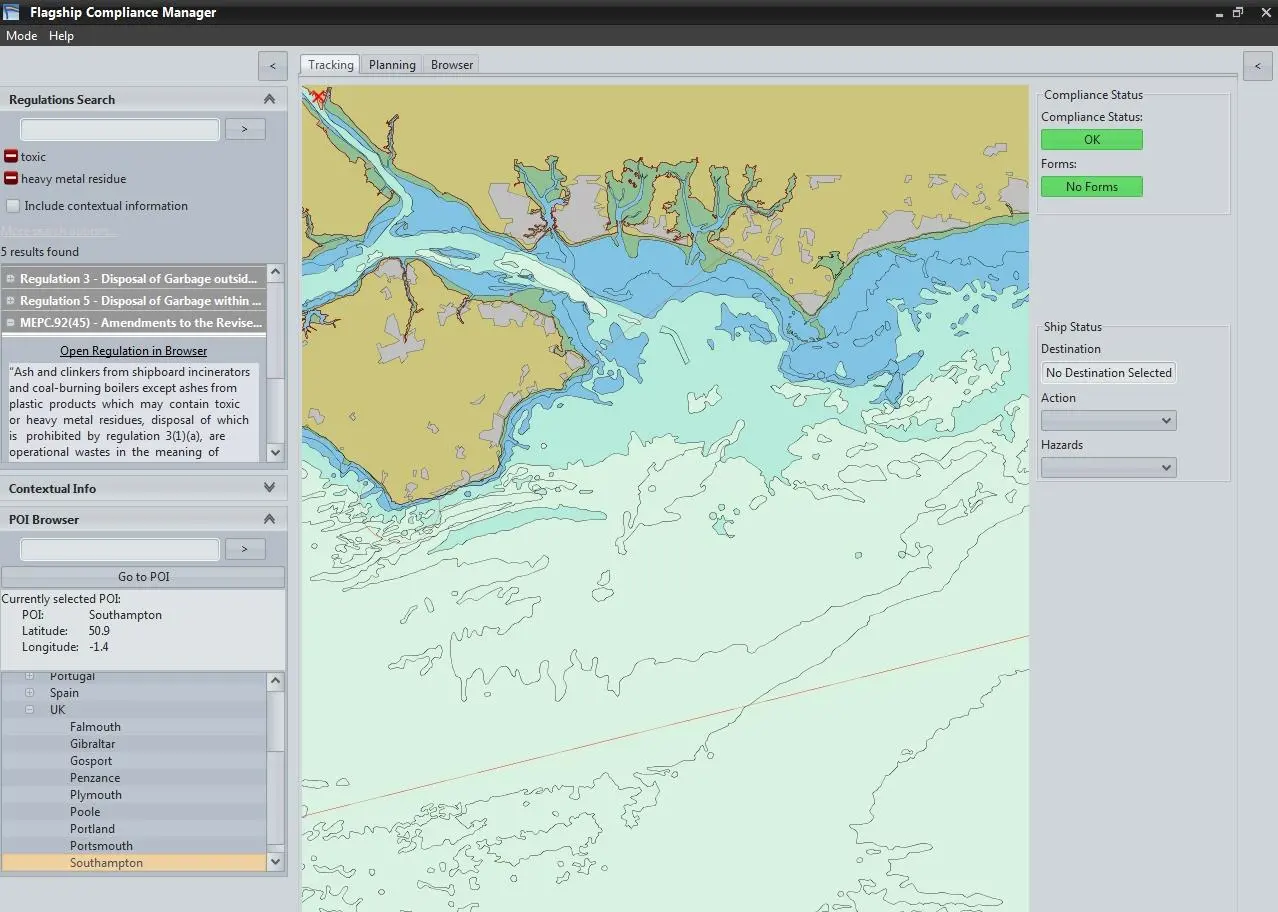This screenshot has height=912, width=1278.
Task: Click the green No Forms indicator
Action: [1092, 187]
